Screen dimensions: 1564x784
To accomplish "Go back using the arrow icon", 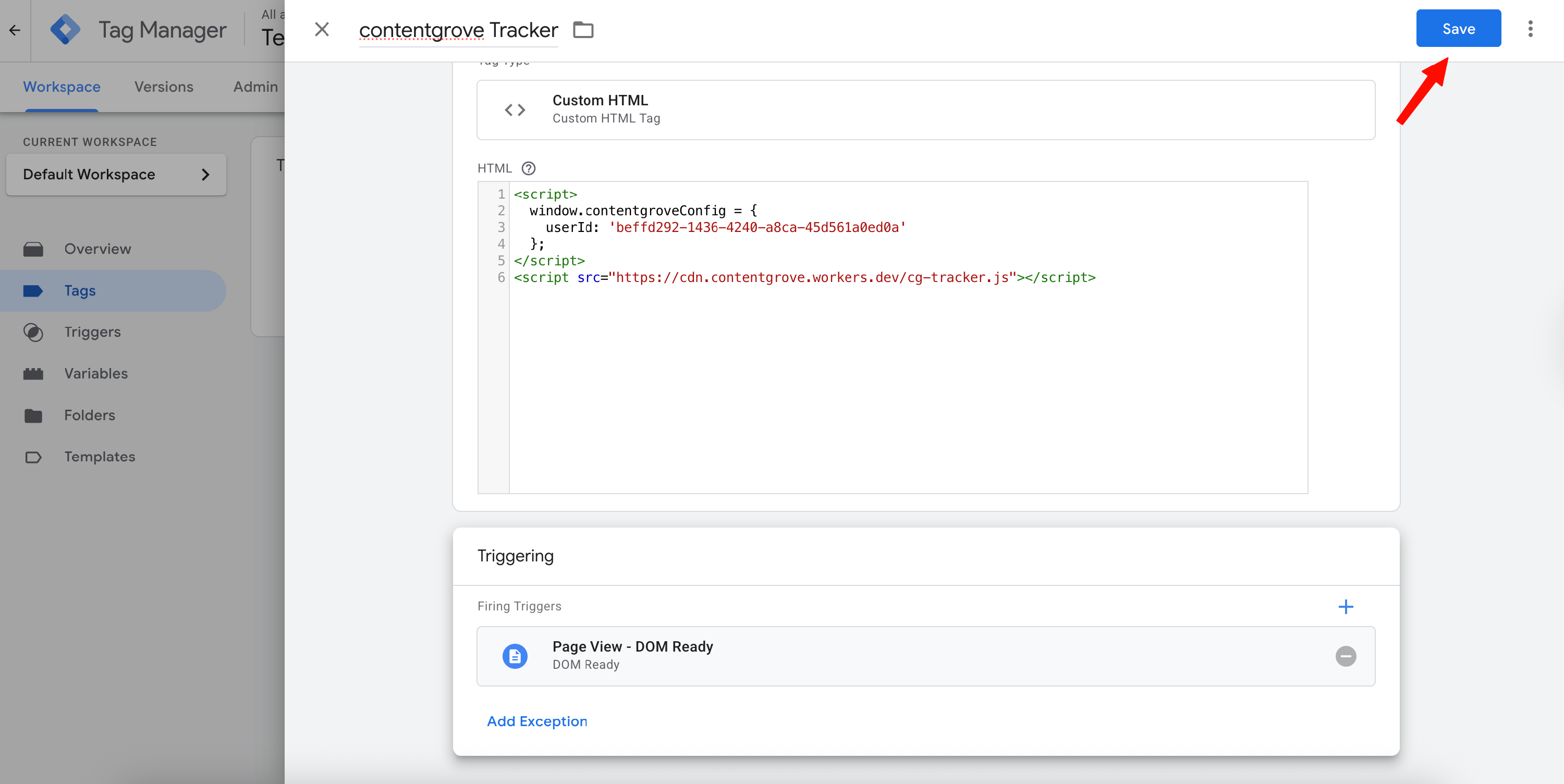I will [15, 30].
